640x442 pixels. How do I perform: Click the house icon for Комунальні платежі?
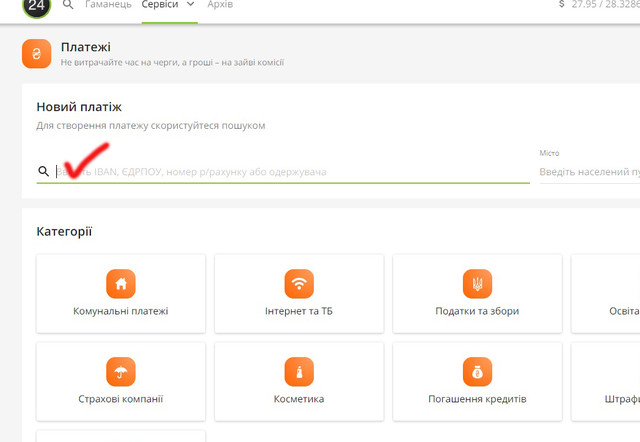click(x=120, y=283)
